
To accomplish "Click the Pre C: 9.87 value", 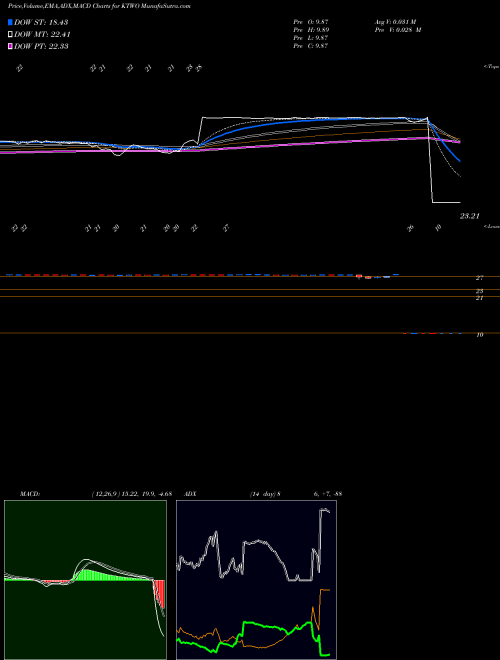I will coord(311,45).
